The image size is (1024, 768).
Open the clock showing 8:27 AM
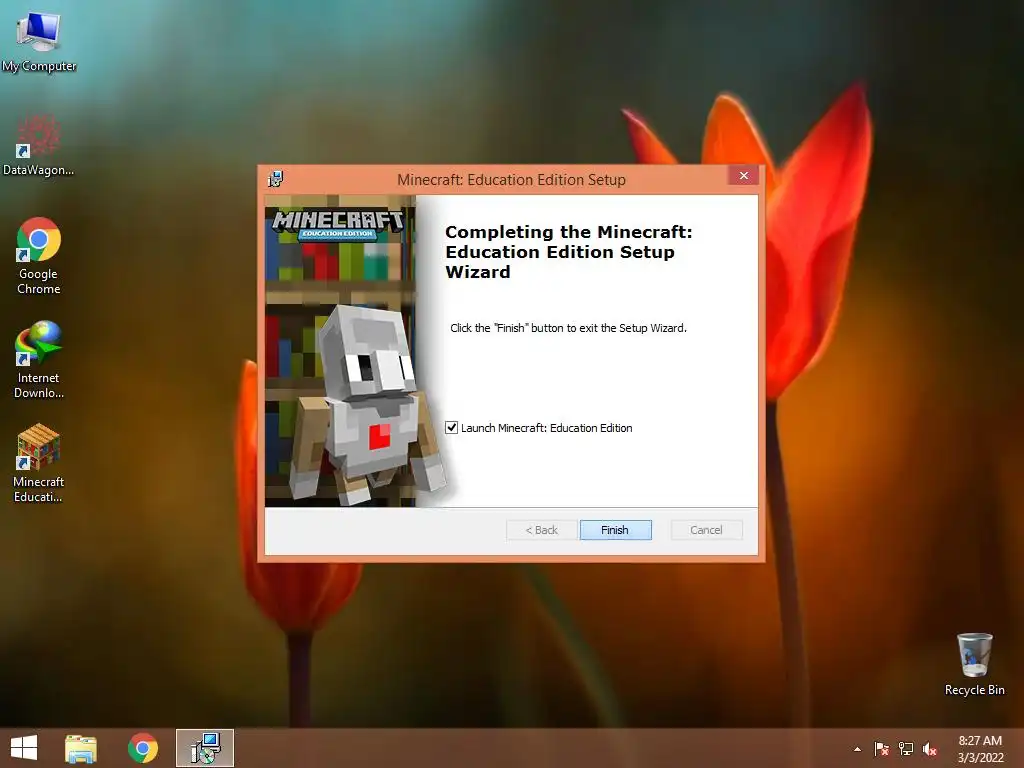click(980, 749)
